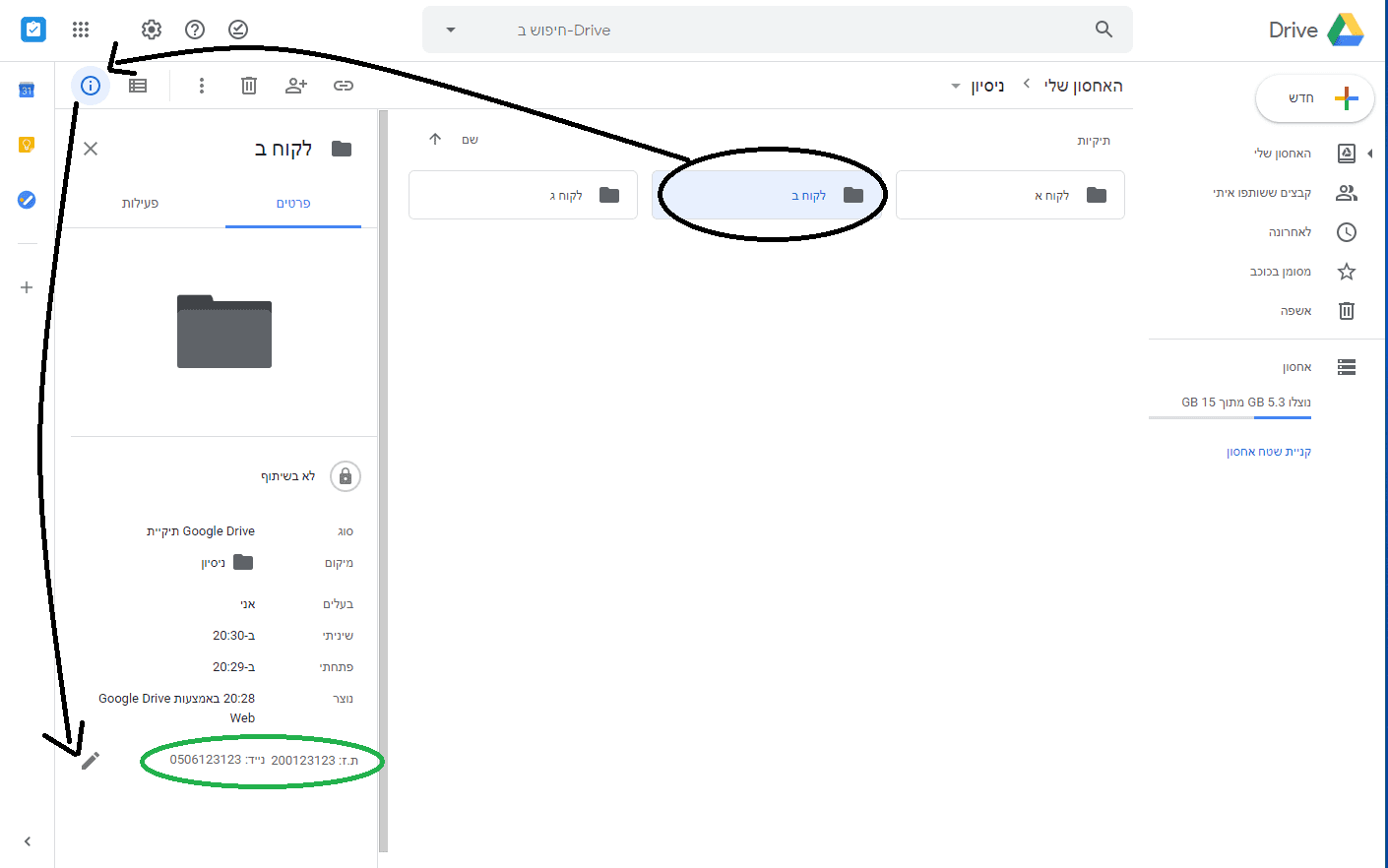Click the folder description text with phone number
This screenshot has width=1388, height=868.
(x=264, y=760)
